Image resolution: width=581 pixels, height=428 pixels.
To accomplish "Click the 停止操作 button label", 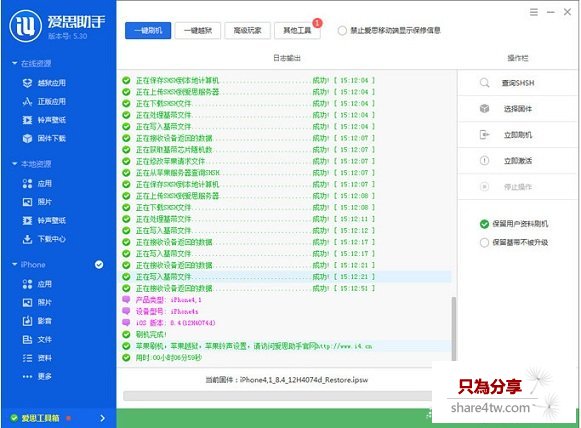I will (x=518, y=187).
